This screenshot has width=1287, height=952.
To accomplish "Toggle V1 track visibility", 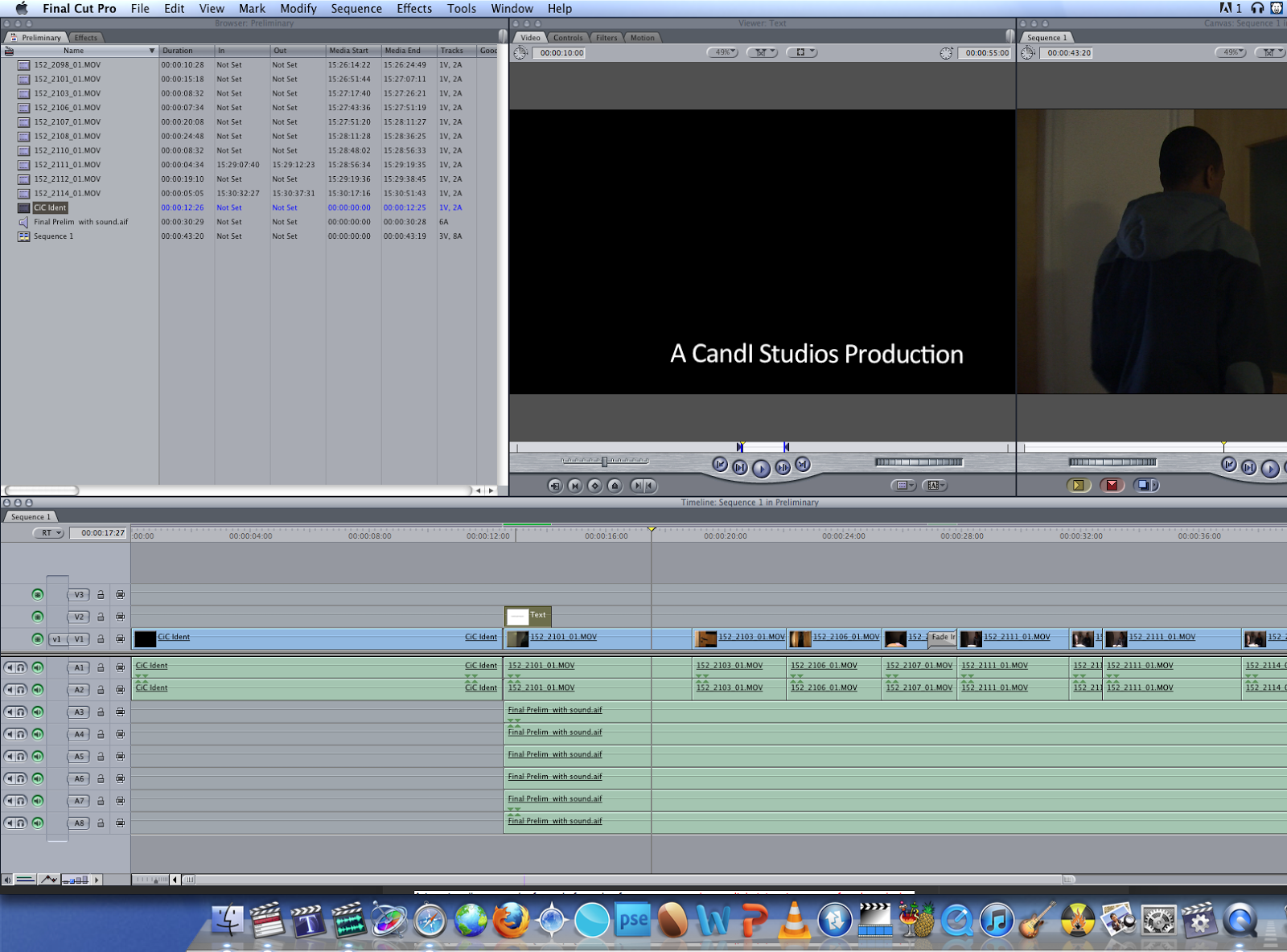I will coord(38,639).
